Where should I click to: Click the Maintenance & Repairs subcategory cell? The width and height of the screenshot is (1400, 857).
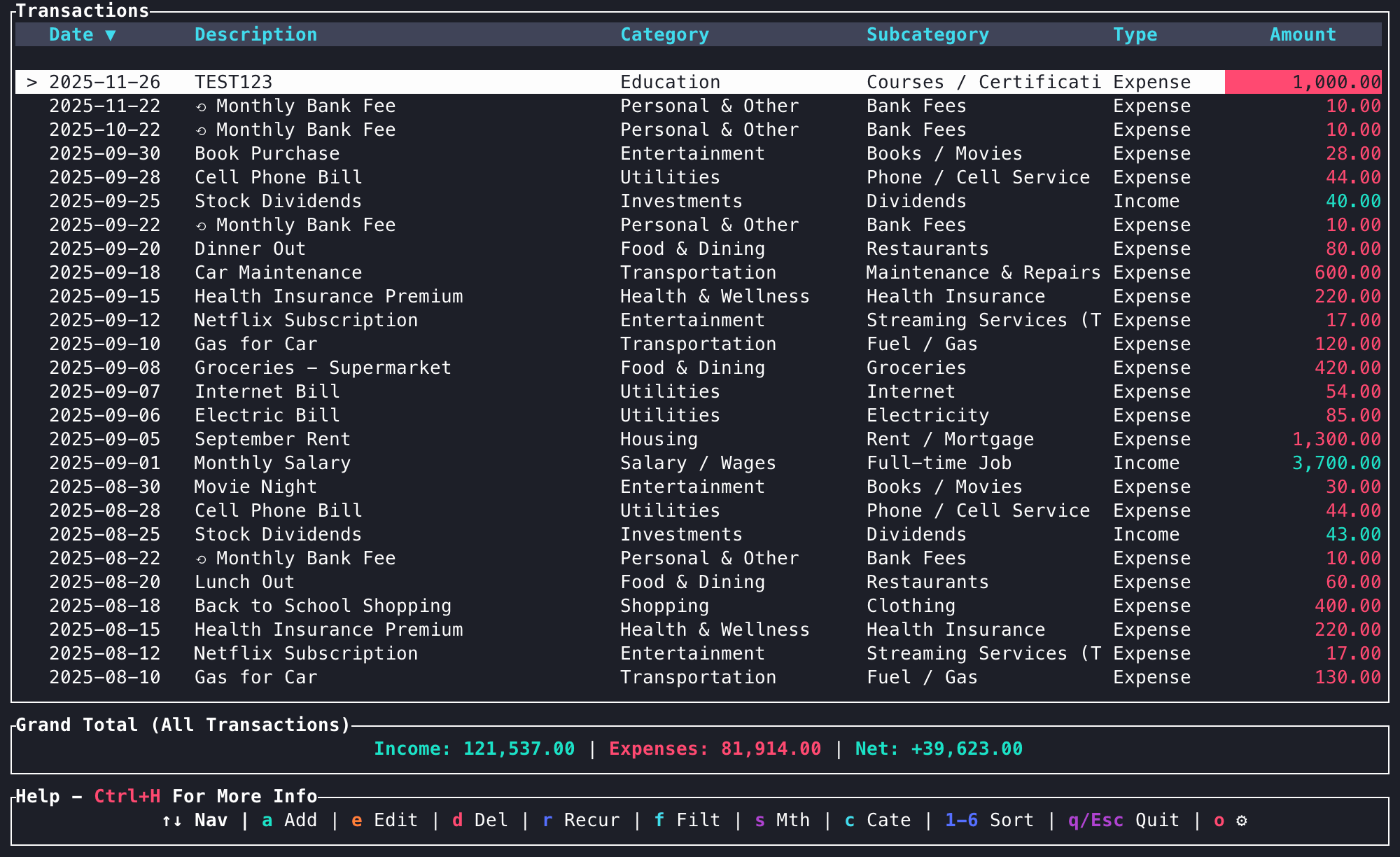tap(983, 272)
